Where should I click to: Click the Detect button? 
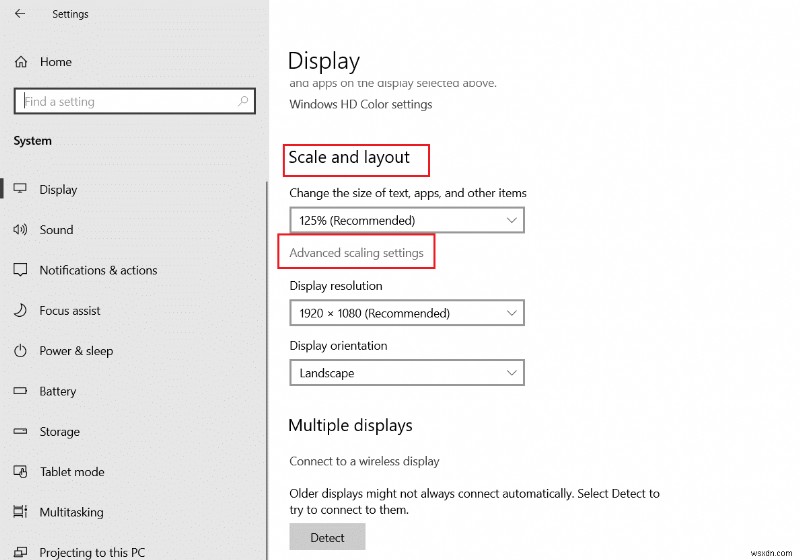click(327, 537)
